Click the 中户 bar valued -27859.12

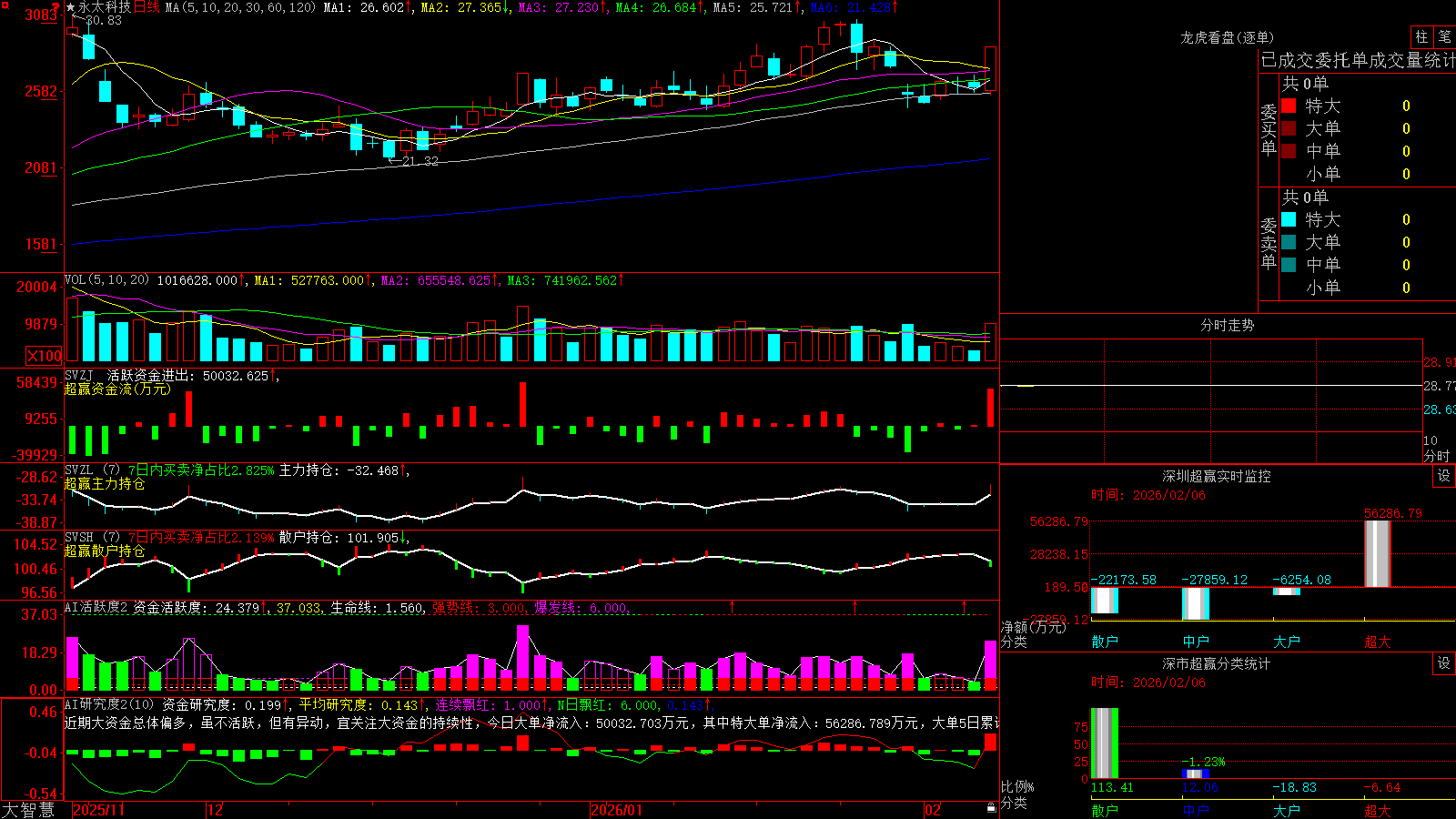[1196, 604]
